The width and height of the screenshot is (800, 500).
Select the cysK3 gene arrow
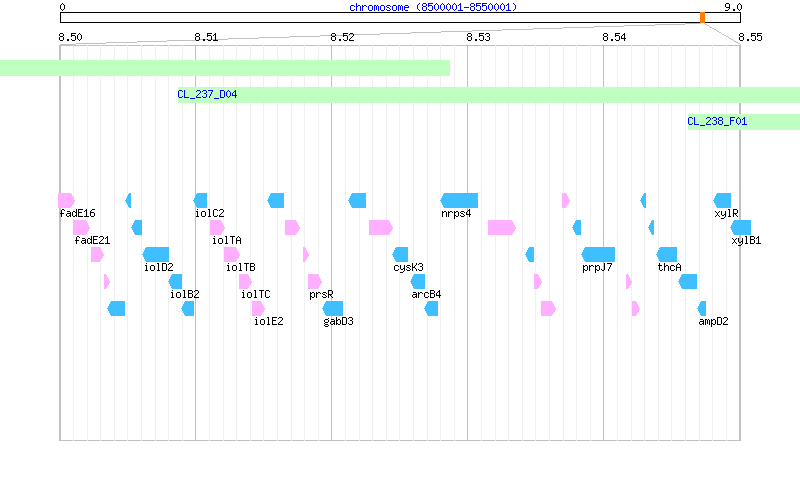(400, 255)
